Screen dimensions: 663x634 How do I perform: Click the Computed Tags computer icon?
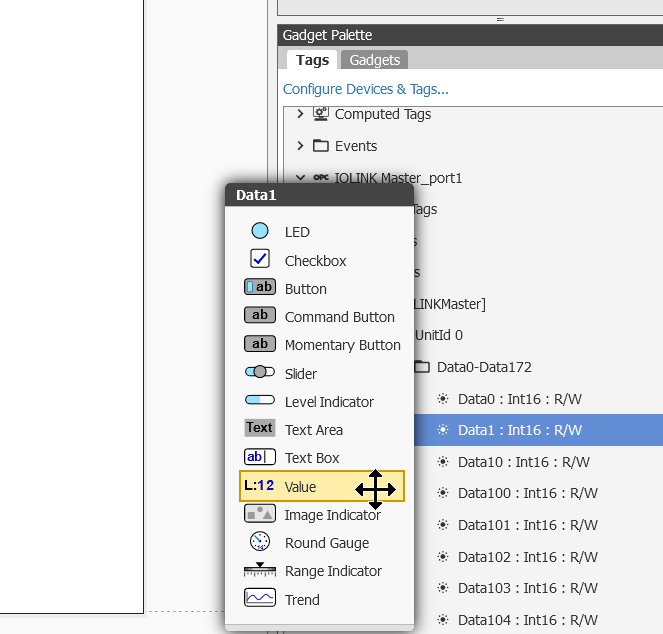click(x=321, y=114)
